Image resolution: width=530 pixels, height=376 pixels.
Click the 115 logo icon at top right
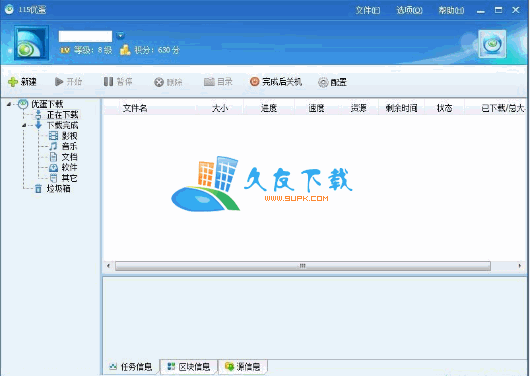point(492,44)
